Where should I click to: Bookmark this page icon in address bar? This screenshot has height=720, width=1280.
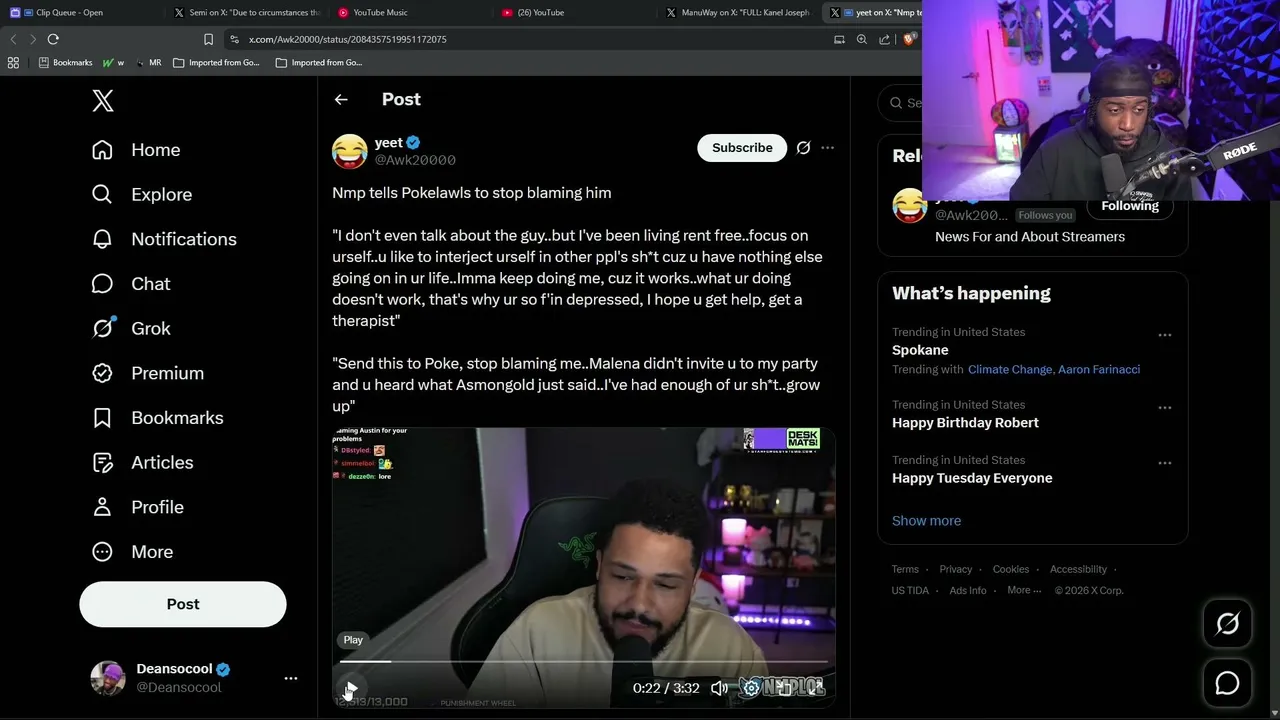[208, 39]
